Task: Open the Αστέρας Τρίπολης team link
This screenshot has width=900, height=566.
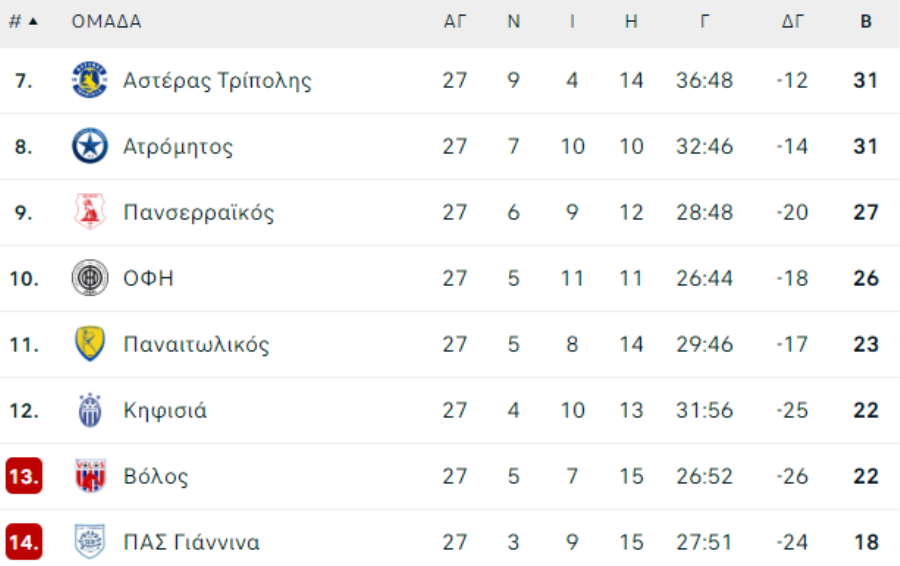Action: point(218,80)
